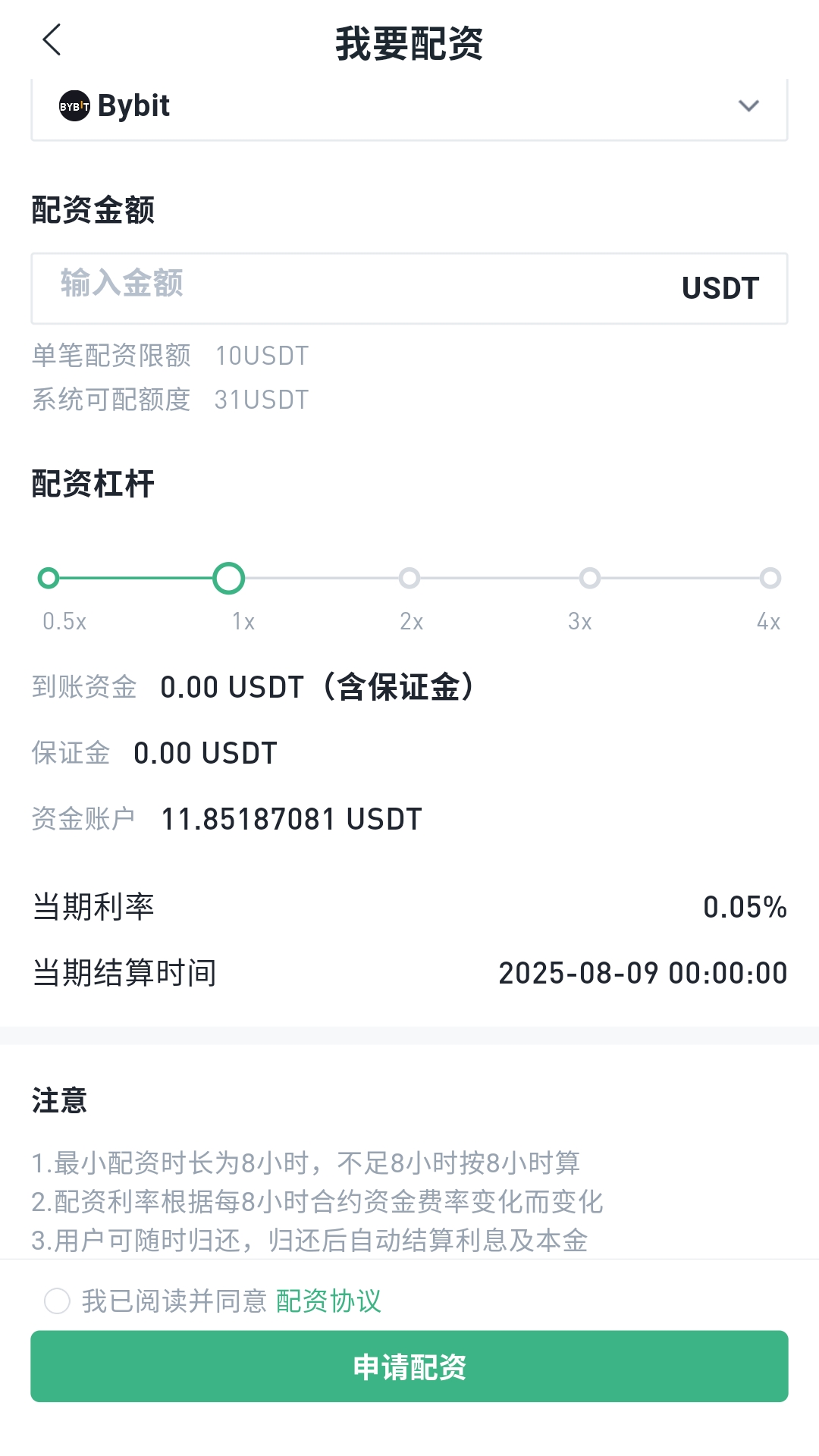This screenshot has height=1456, width=819.
Task: Set leverage to 4x on slider
Action: point(770,578)
